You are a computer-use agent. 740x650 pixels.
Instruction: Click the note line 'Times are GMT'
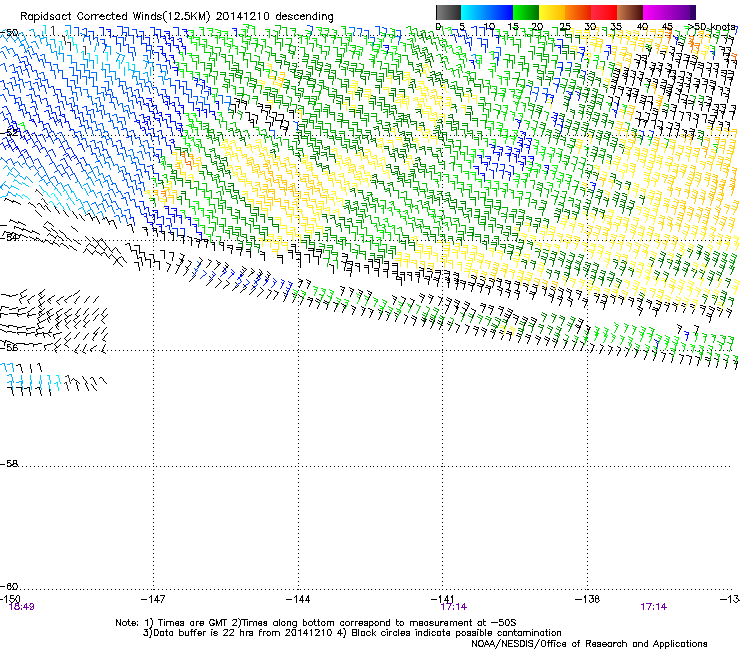[193, 623]
